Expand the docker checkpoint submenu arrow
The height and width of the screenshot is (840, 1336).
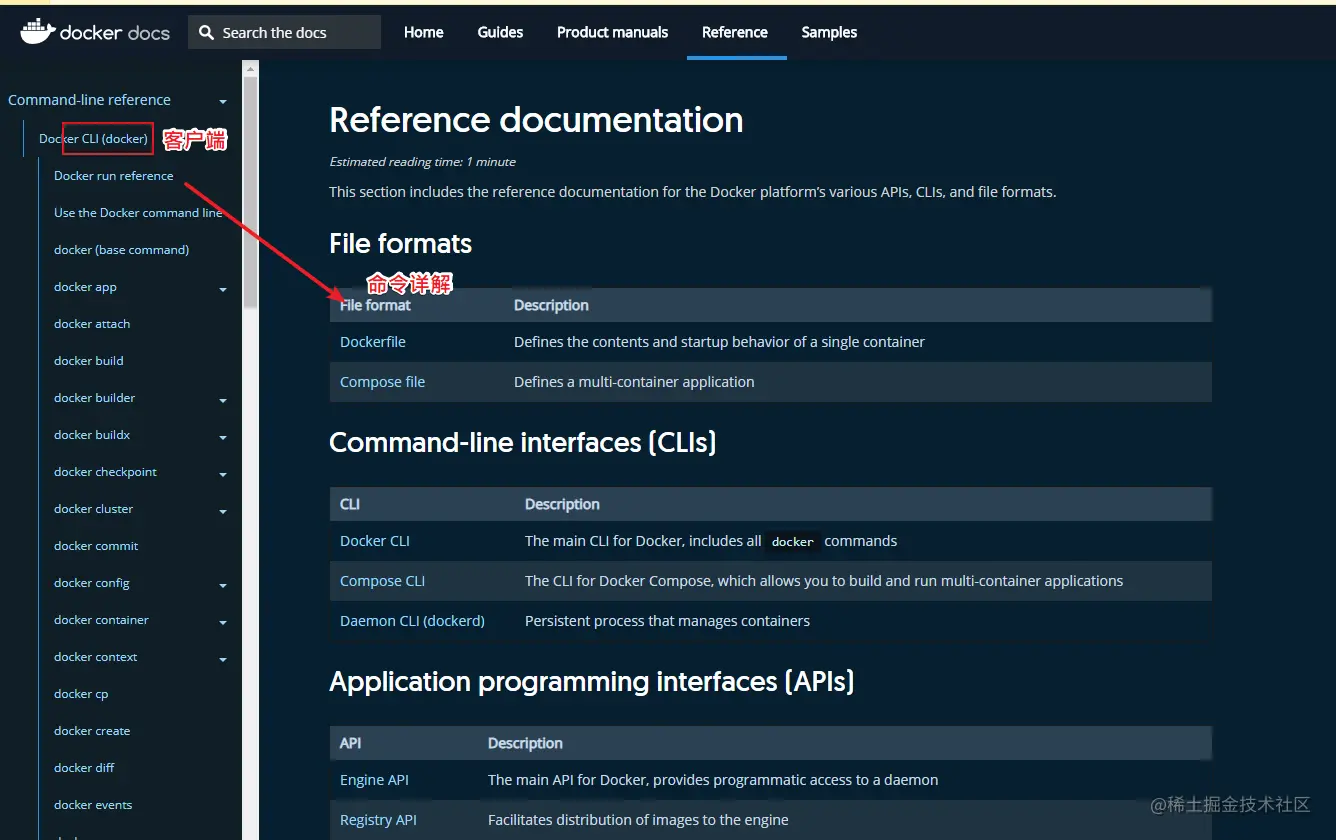click(223, 475)
